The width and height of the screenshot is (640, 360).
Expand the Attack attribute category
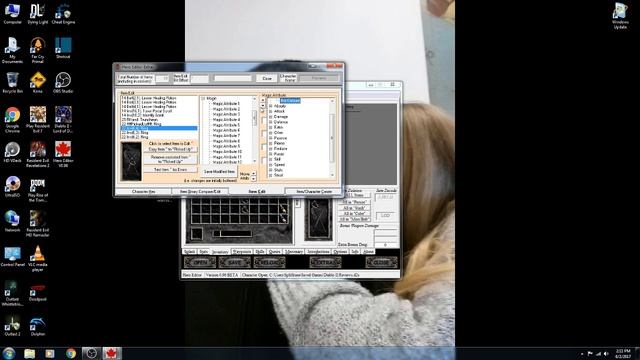click(271, 111)
